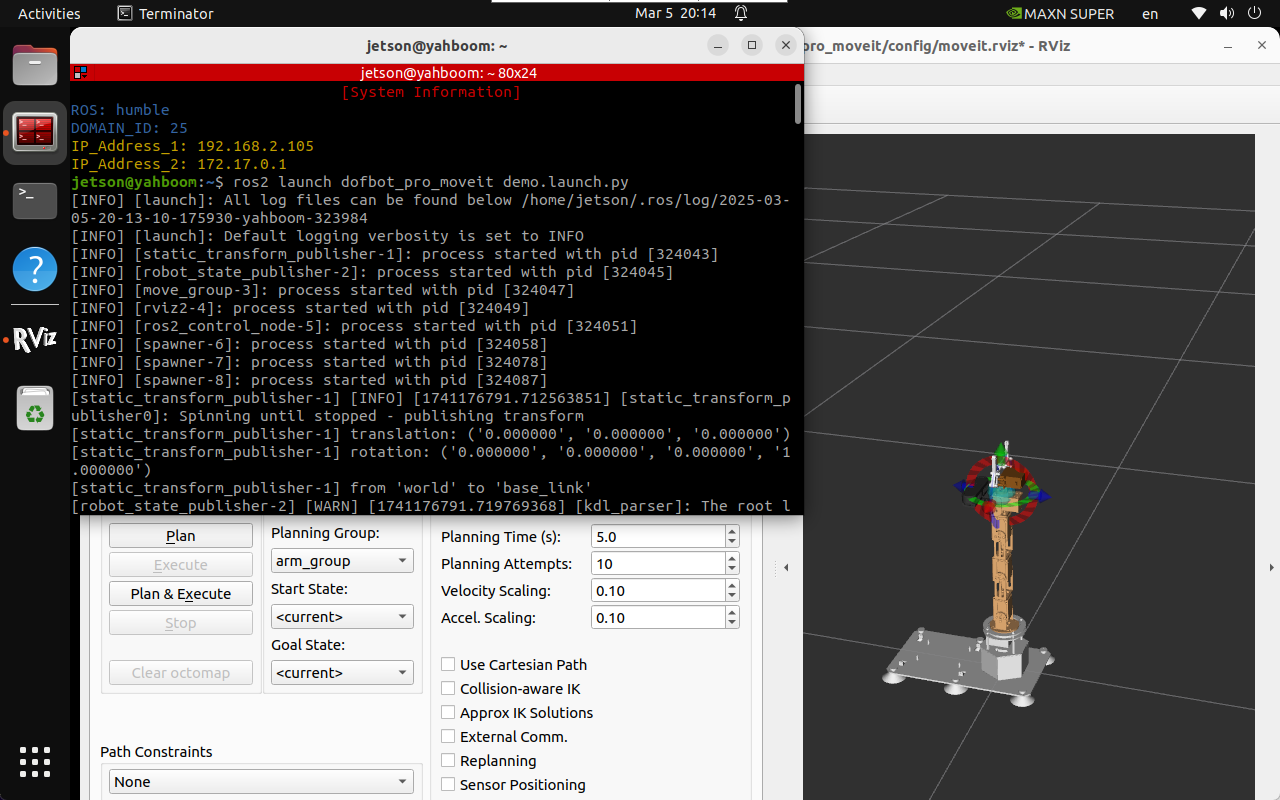The image size is (1280, 800).
Task: Click the Plan button
Action: [181, 536]
